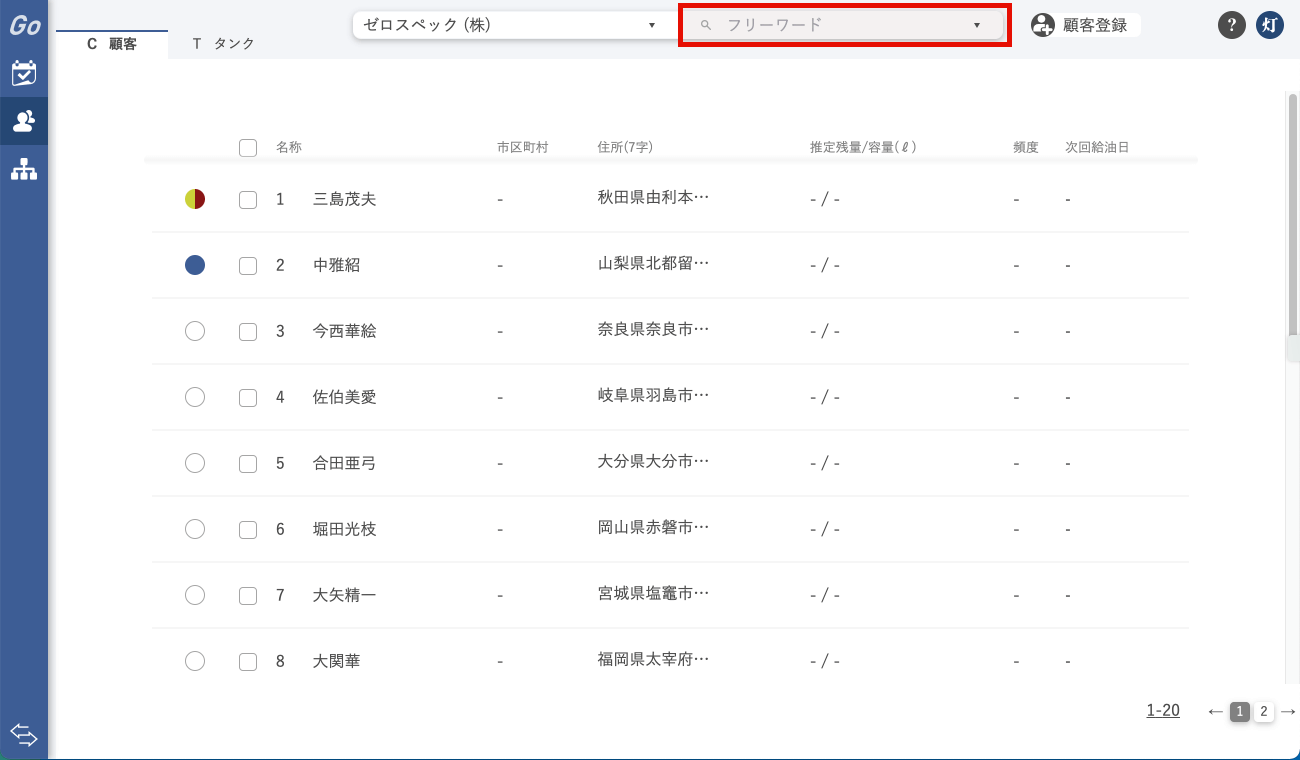Toggle the select-all header checkbox
The height and width of the screenshot is (760, 1300).
248,148
